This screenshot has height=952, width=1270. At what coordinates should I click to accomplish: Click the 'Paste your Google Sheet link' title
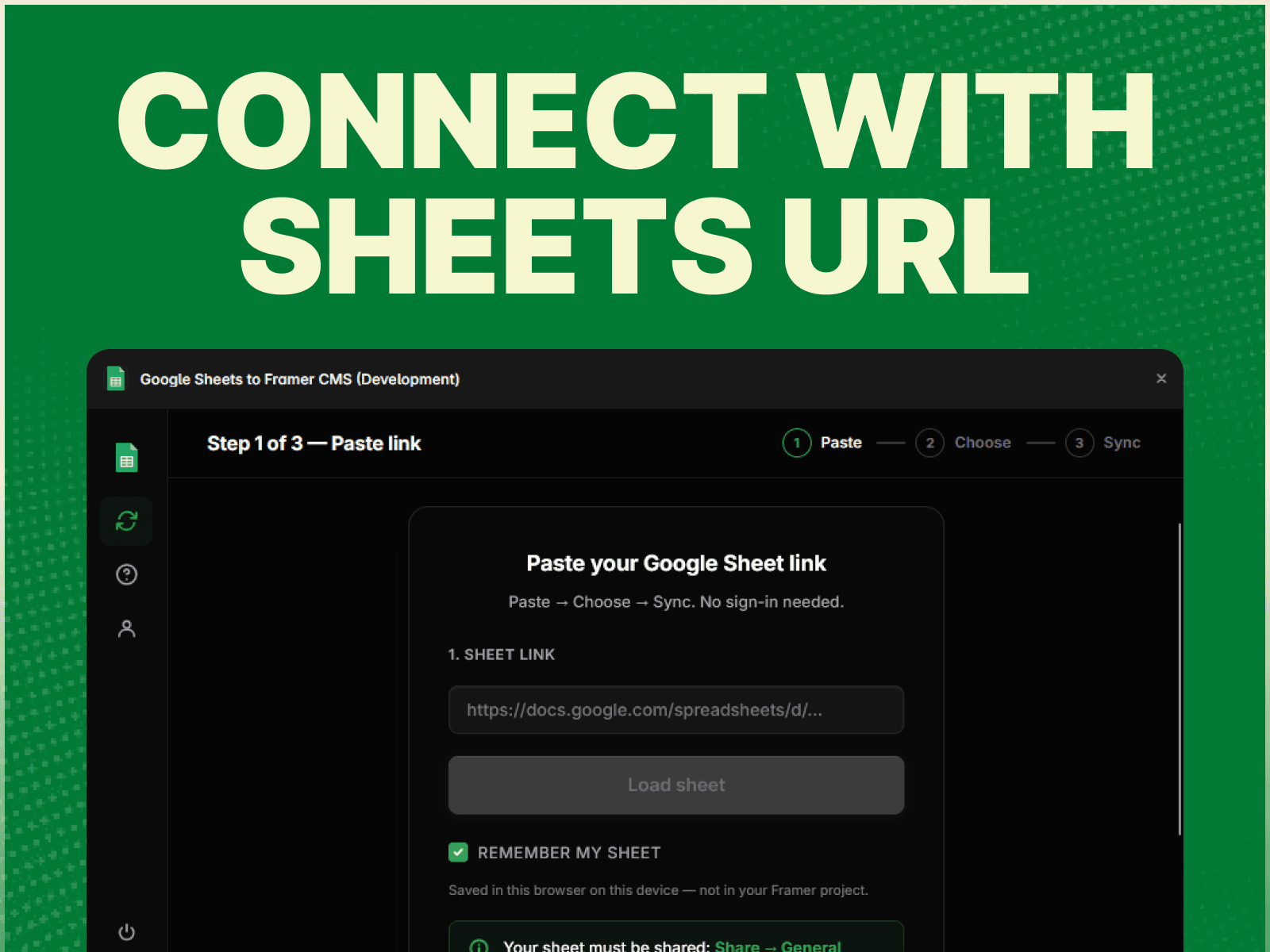point(676,563)
